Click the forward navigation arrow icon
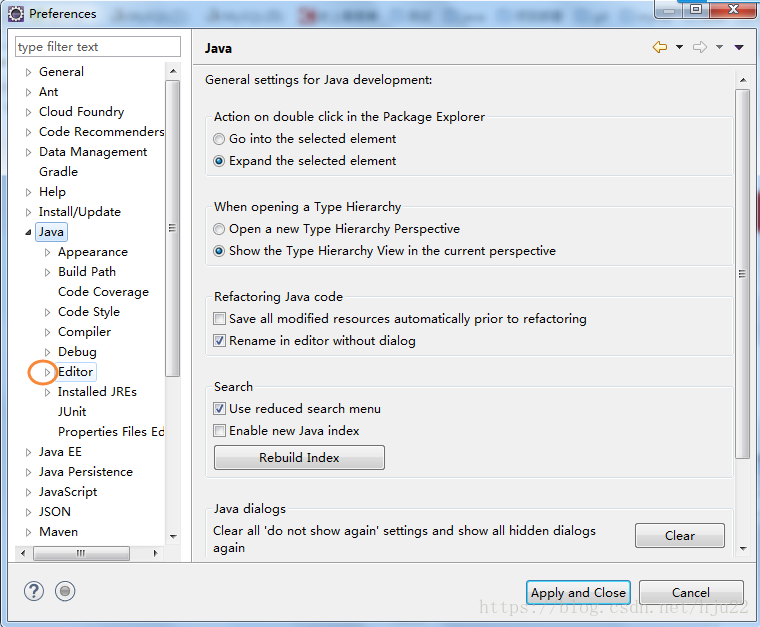The width and height of the screenshot is (760, 627). coord(700,47)
